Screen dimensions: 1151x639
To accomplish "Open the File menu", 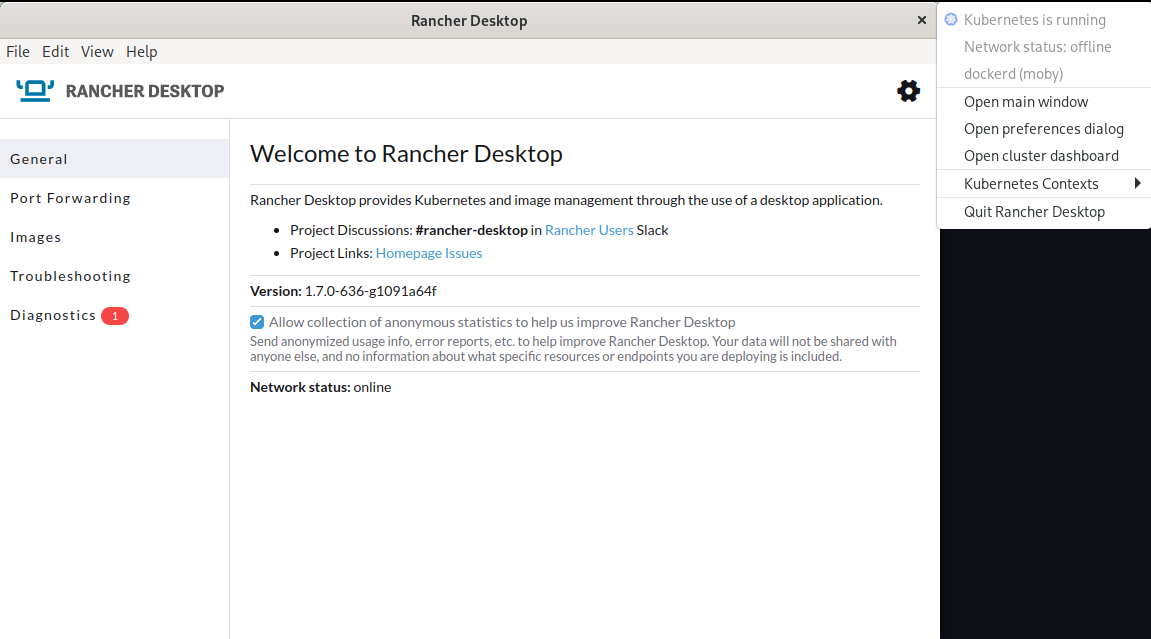I will pos(17,51).
